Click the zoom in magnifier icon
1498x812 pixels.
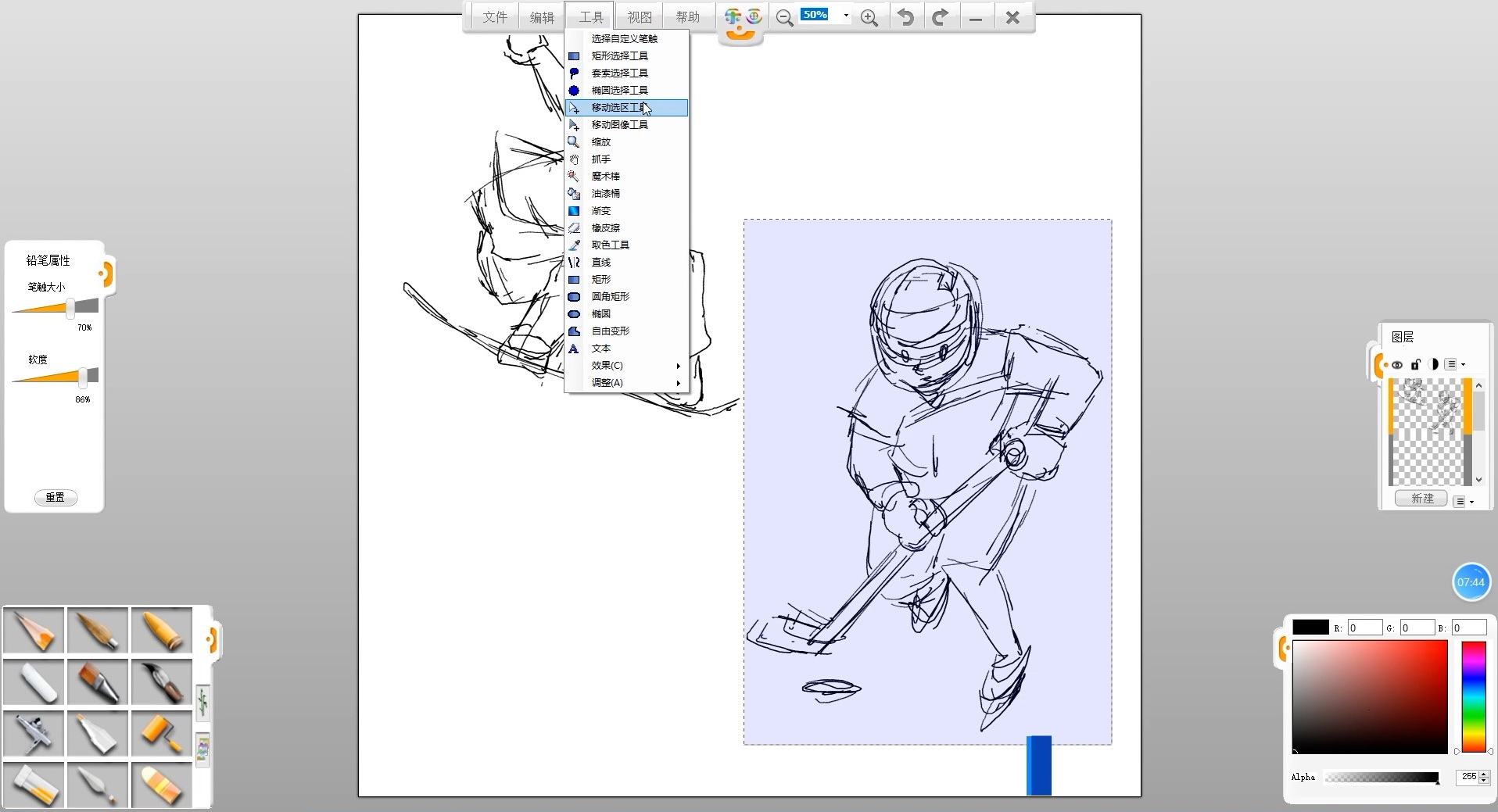(869, 18)
